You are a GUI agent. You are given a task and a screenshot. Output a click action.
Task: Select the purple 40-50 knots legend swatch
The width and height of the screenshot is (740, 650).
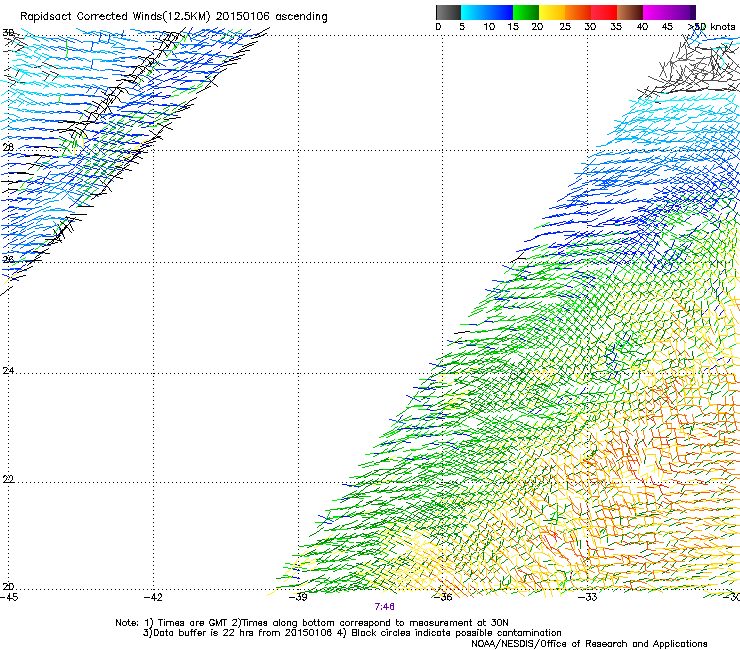669,12
